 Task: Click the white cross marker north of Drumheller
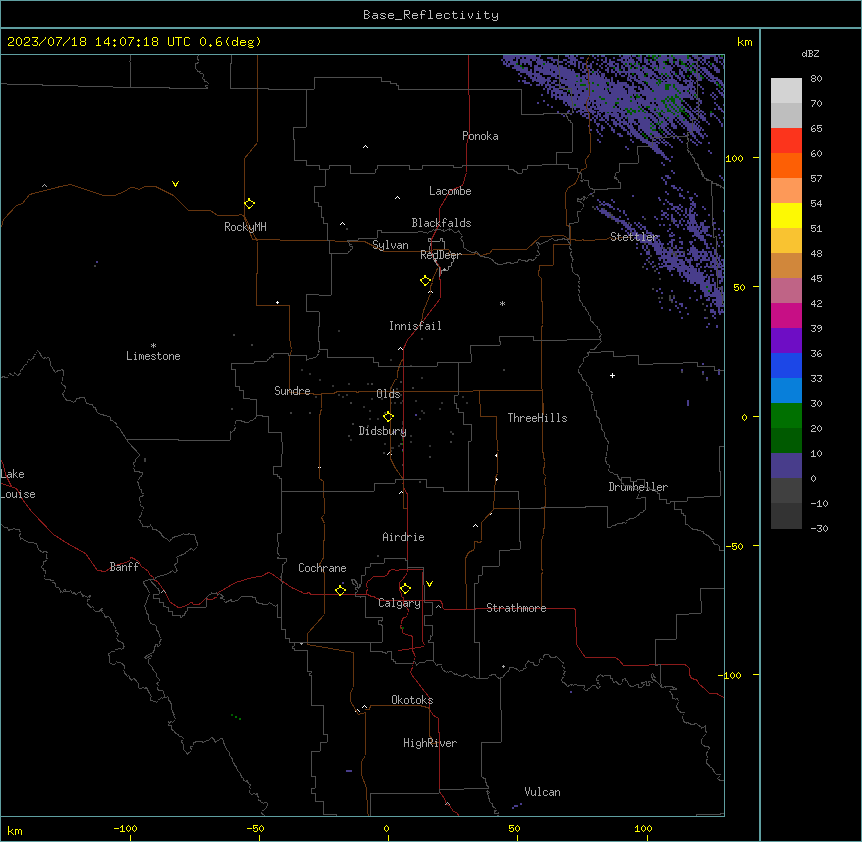612,375
